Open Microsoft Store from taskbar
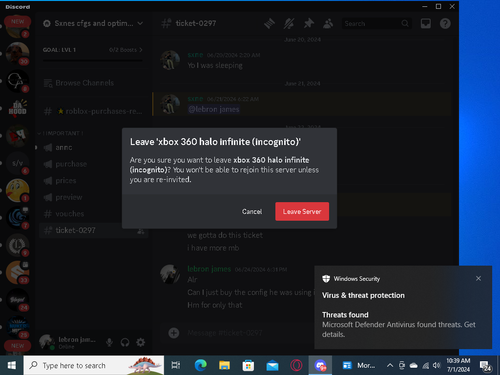 248,366
